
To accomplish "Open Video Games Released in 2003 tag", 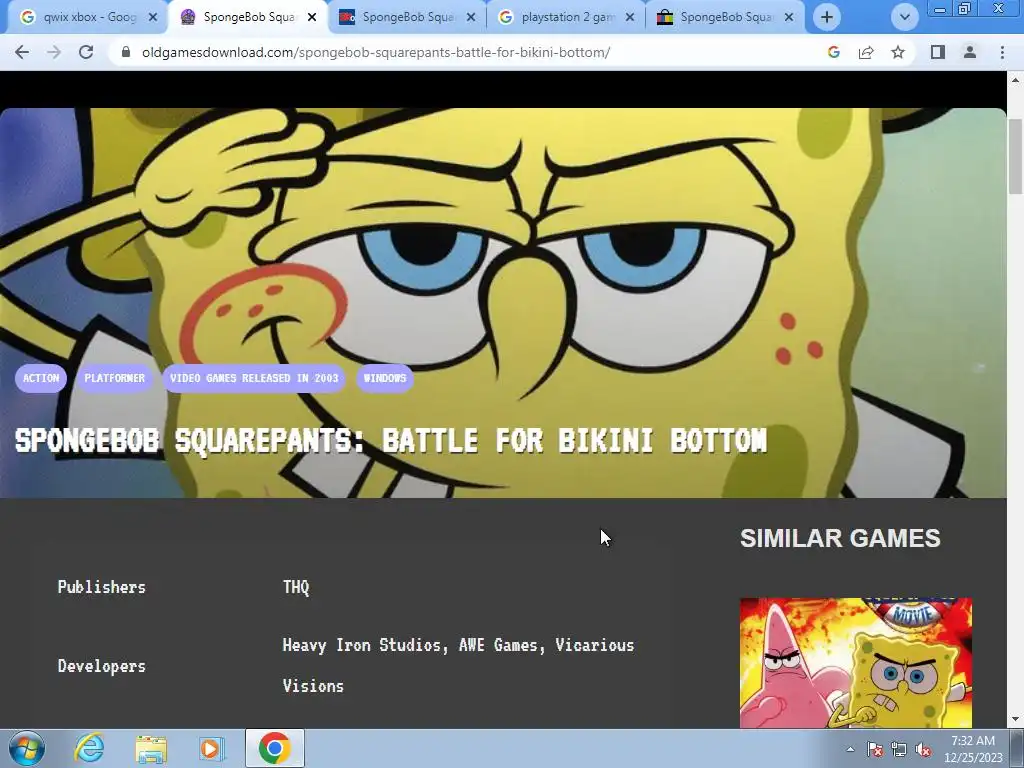I will (x=254, y=378).
